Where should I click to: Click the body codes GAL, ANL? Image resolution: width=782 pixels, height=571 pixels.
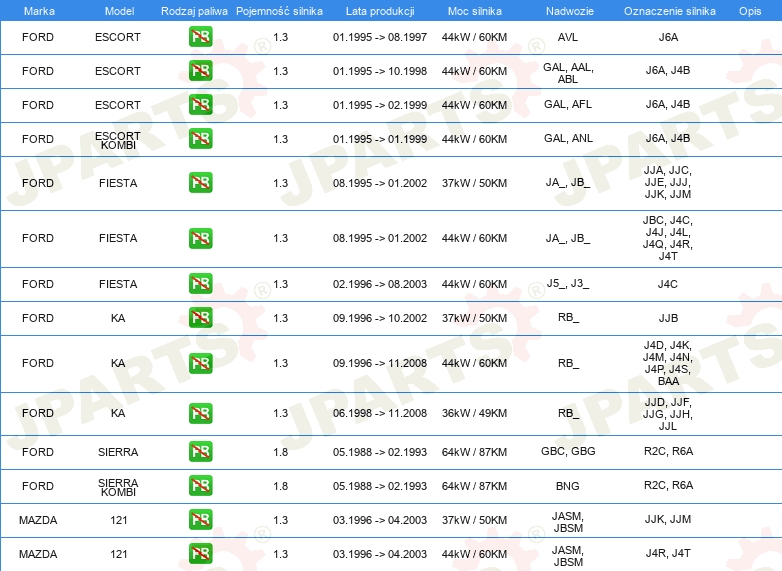pyautogui.click(x=568, y=138)
